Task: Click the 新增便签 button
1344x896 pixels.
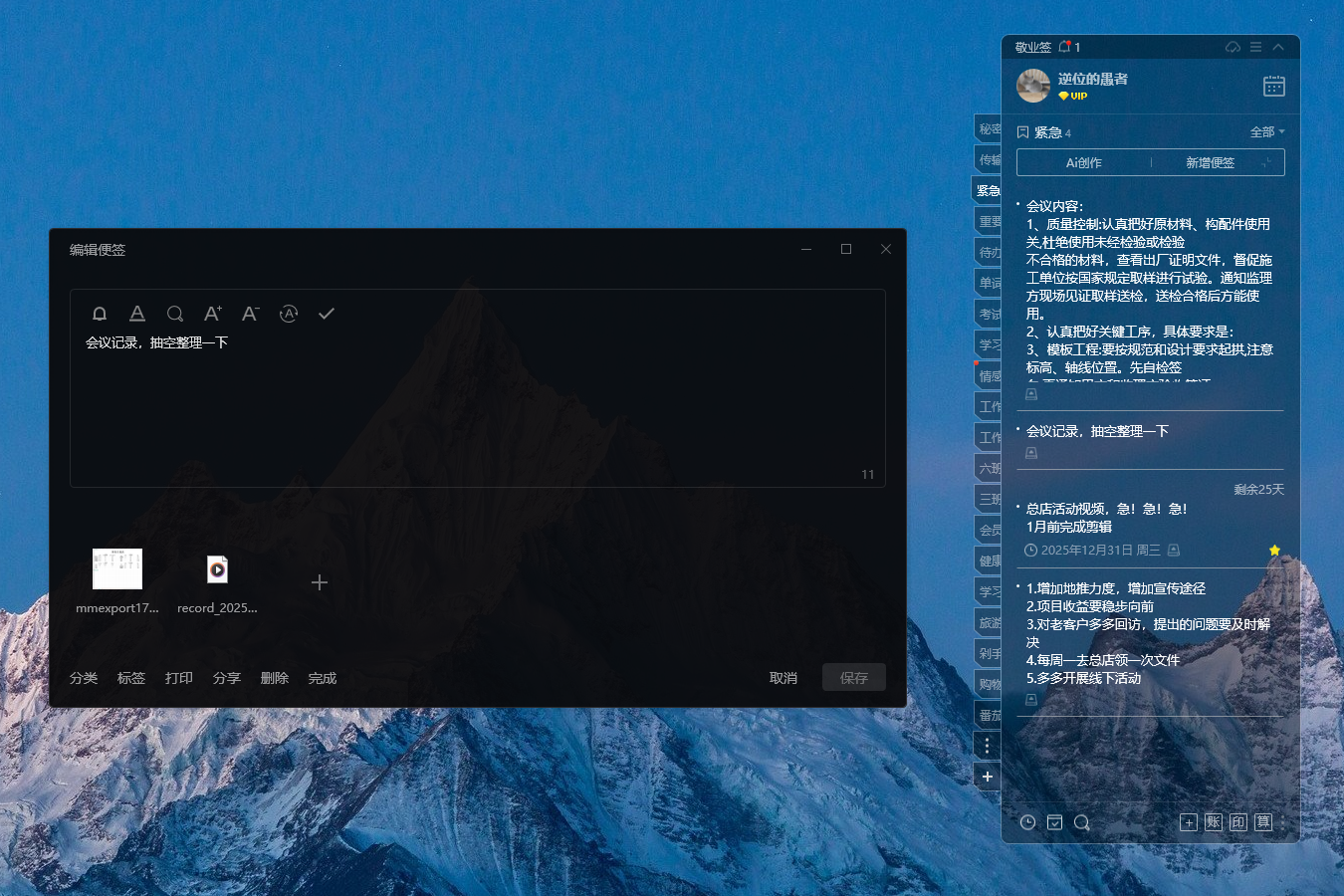Action: pyautogui.click(x=1210, y=162)
